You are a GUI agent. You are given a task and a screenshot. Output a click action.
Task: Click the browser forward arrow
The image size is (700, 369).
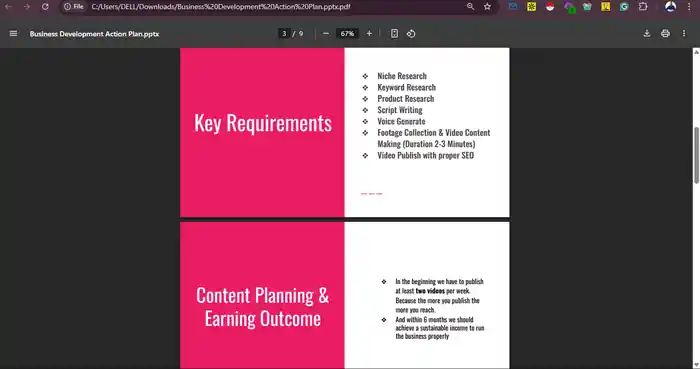point(27,7)
